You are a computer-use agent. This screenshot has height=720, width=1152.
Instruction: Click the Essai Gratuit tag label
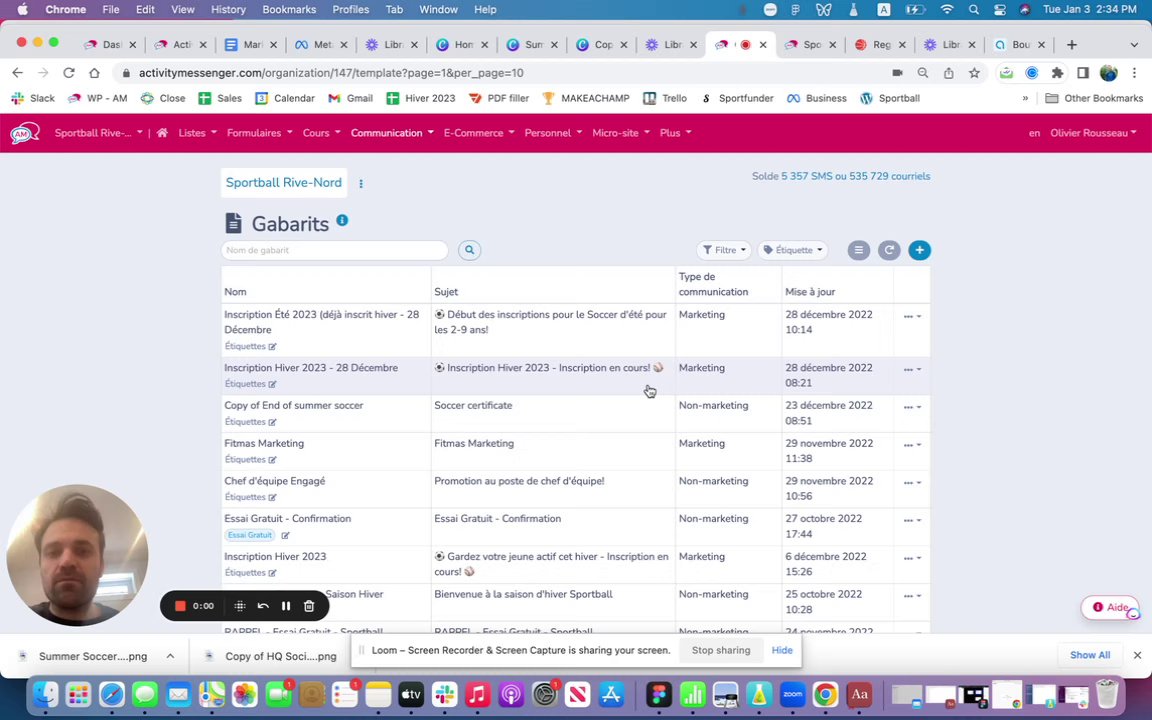(x=250, y=536)
